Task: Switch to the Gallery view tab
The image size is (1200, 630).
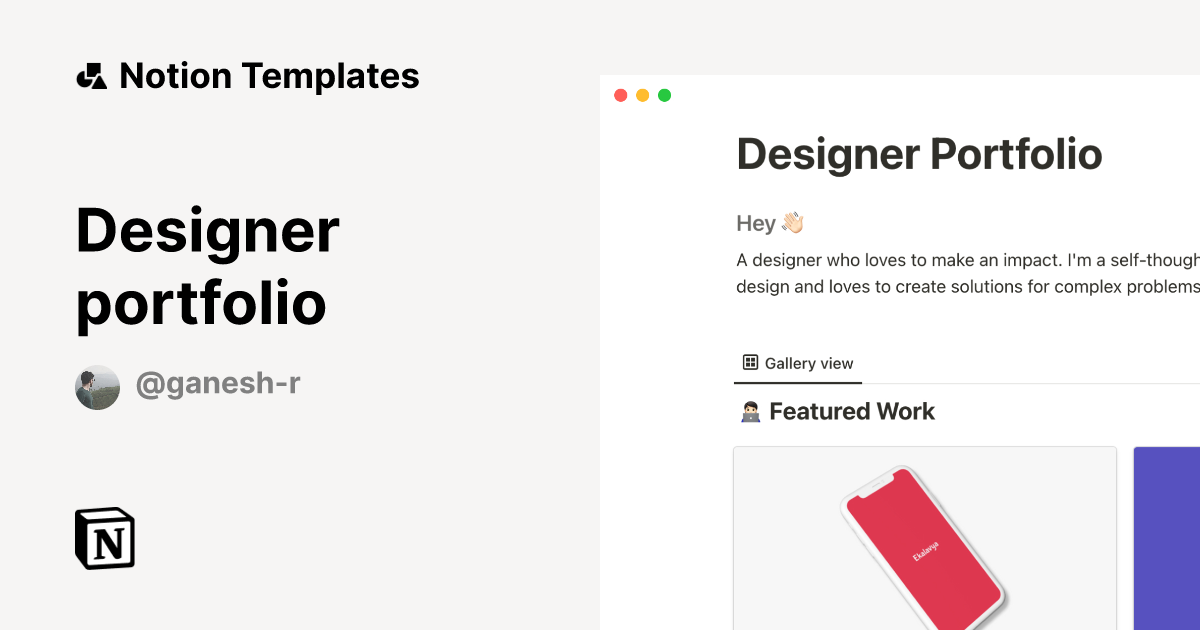Action: pos(797,362)
